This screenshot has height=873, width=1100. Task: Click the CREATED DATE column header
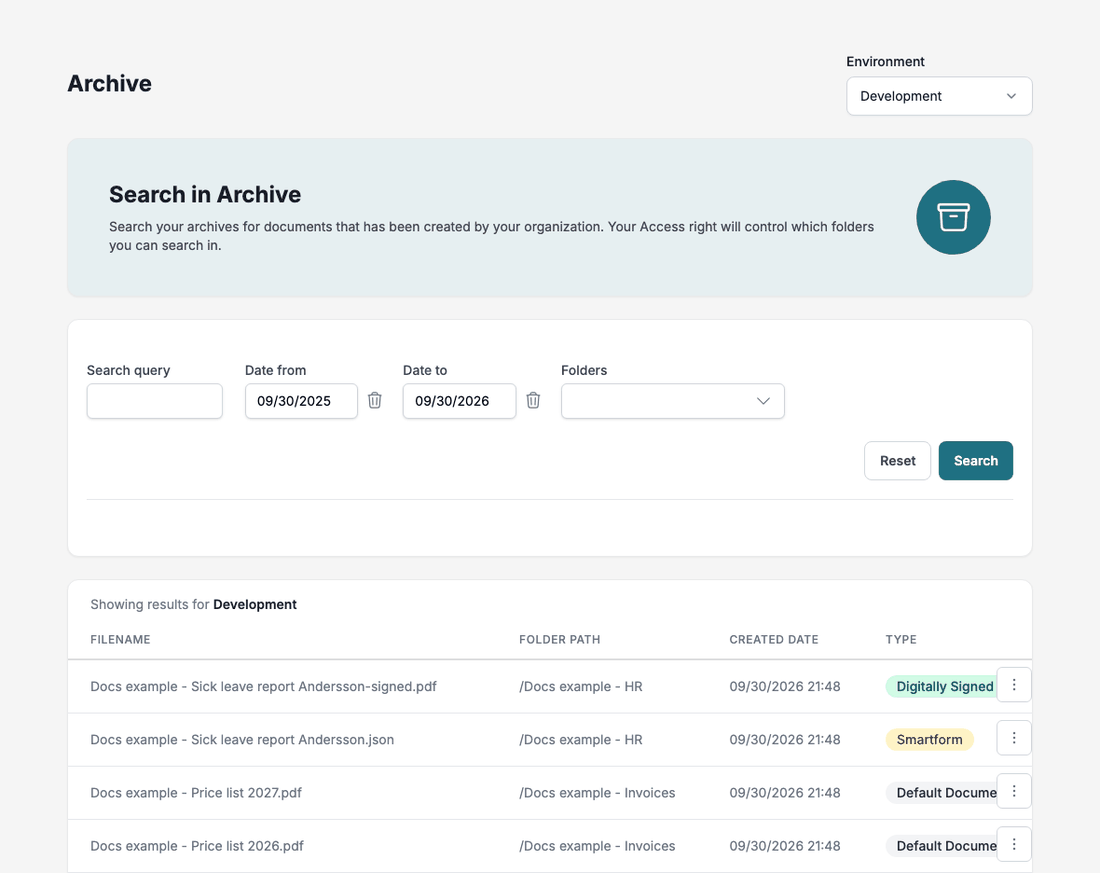774,639
